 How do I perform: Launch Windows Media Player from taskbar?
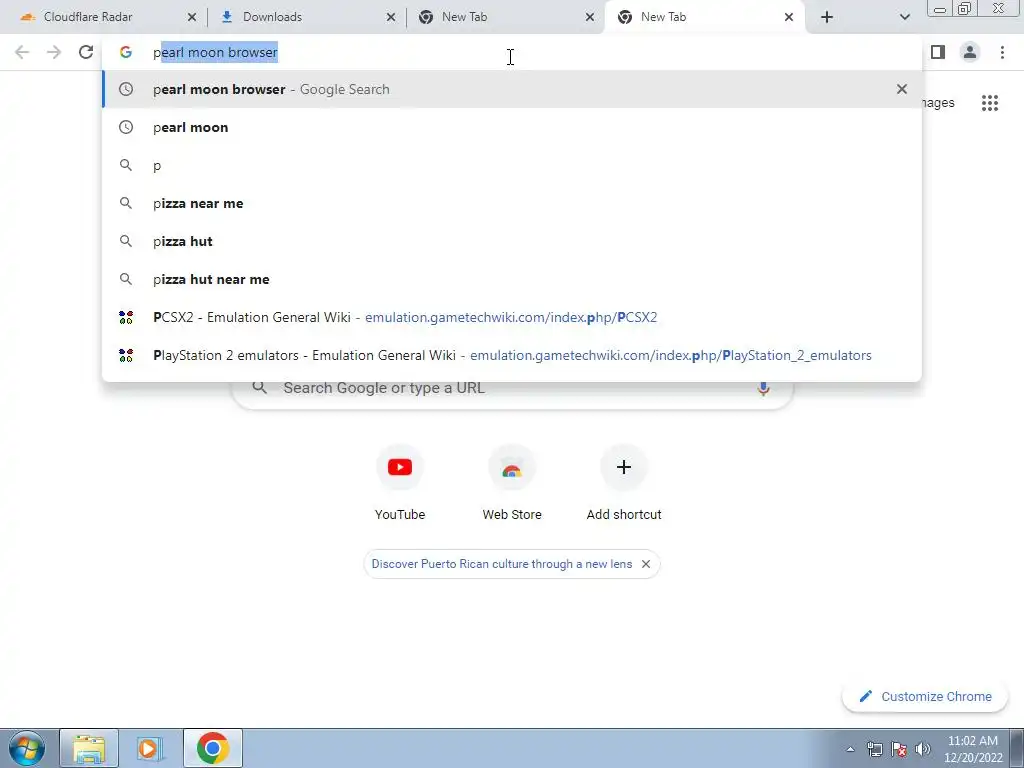point(150,748)
